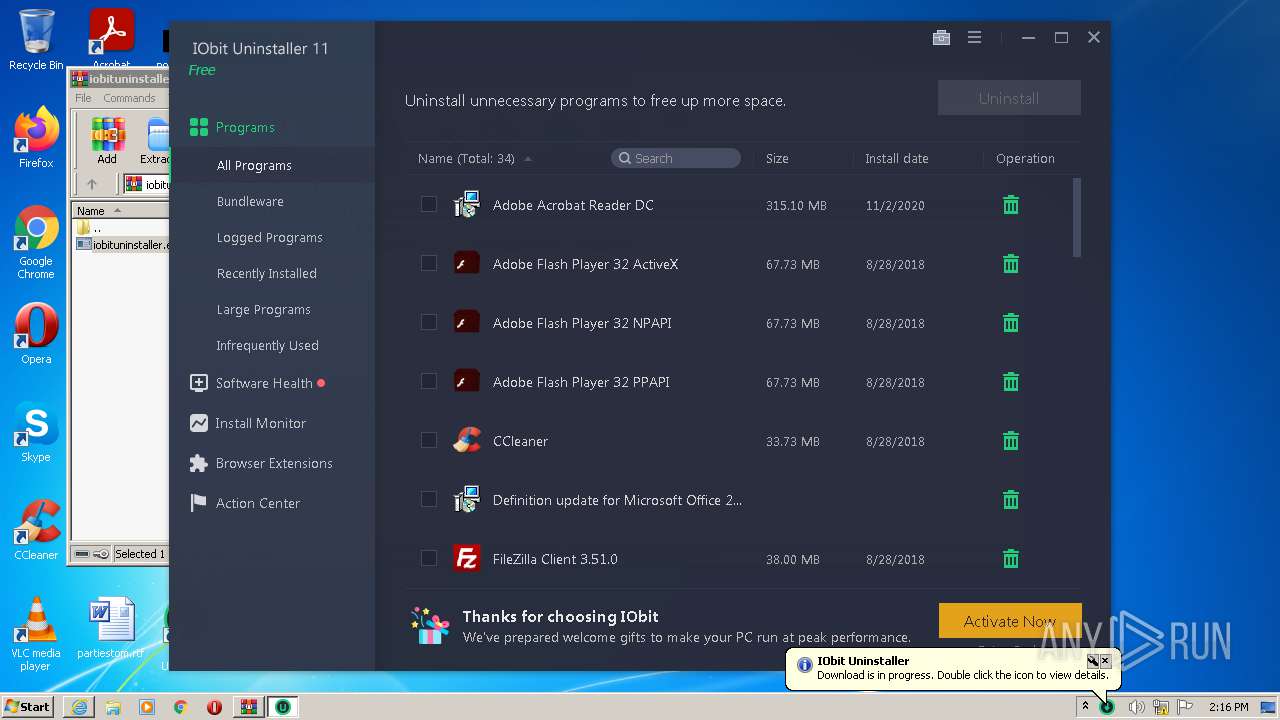Click the trash icon for FileZilla Client 3.51.0
The image size is (1280, 720).
click(x=1011, y=559)
